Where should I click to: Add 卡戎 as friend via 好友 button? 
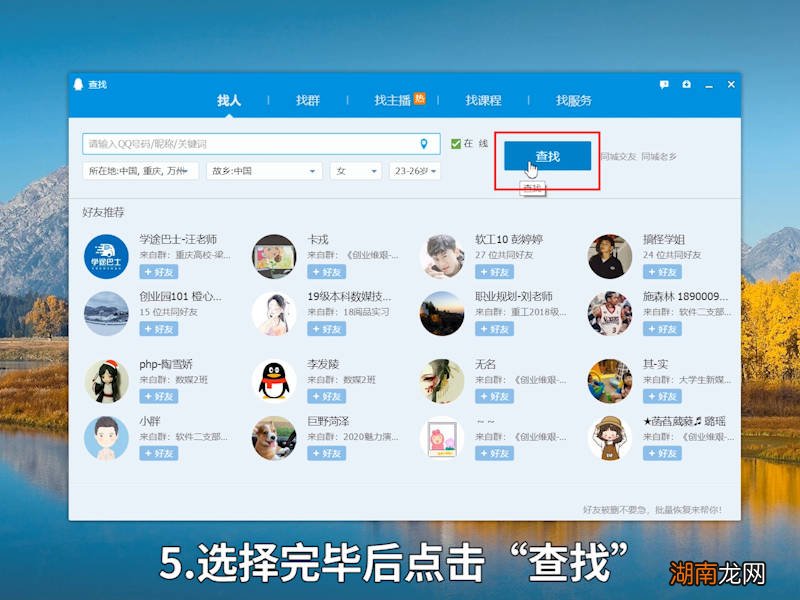coord(327,271)
